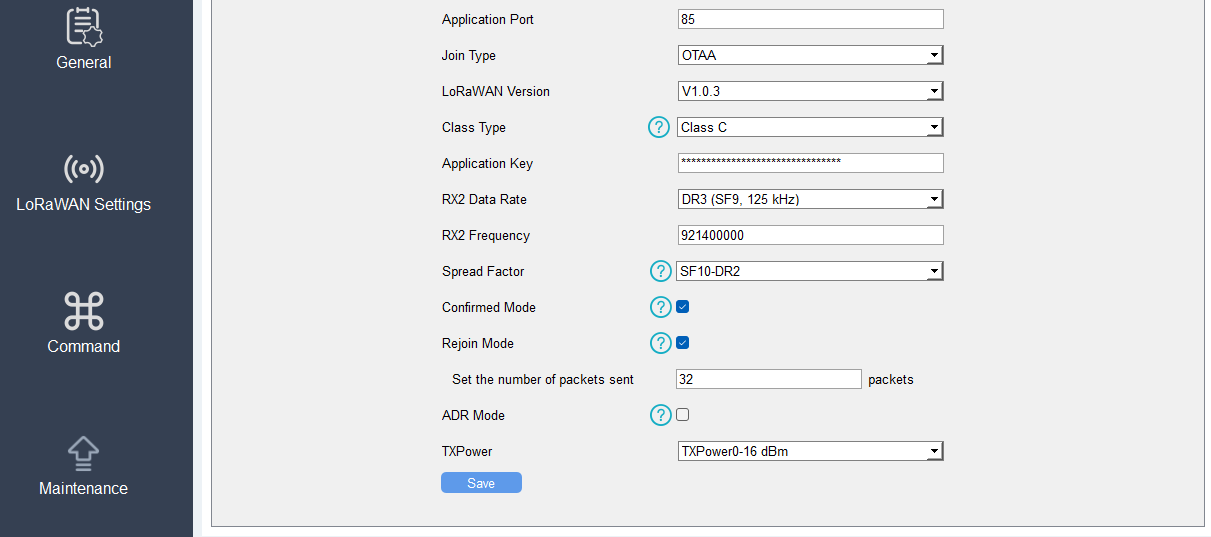This screenshot has width=1211, height=537.
Task: Open the Join Type dropdown
Action: pyautogui.click(x=810, y=56)
